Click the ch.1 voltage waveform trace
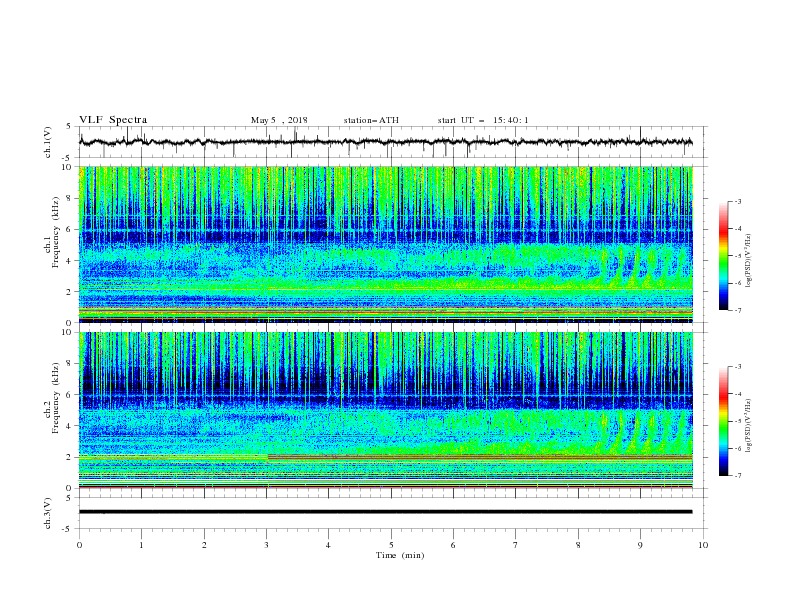The height and width of the screenshot is (612, 792). click(x=385, y=142)
